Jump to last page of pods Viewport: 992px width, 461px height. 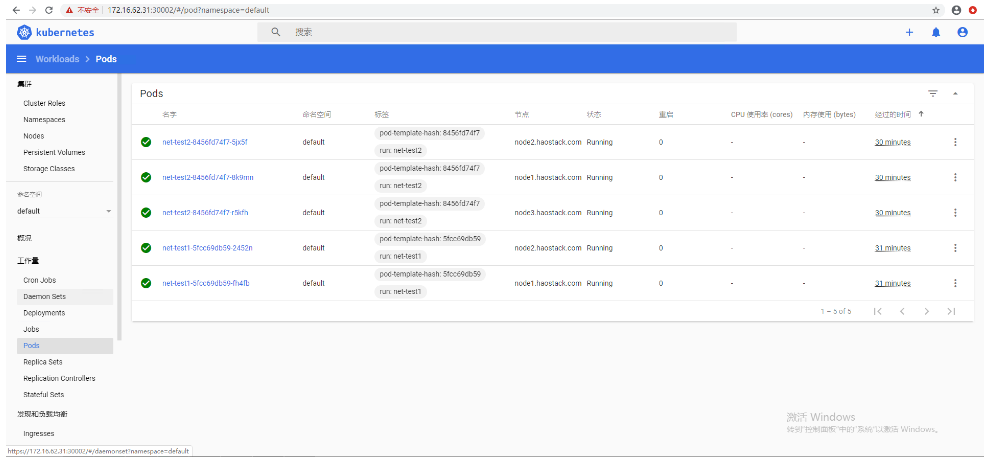(951, 311)
